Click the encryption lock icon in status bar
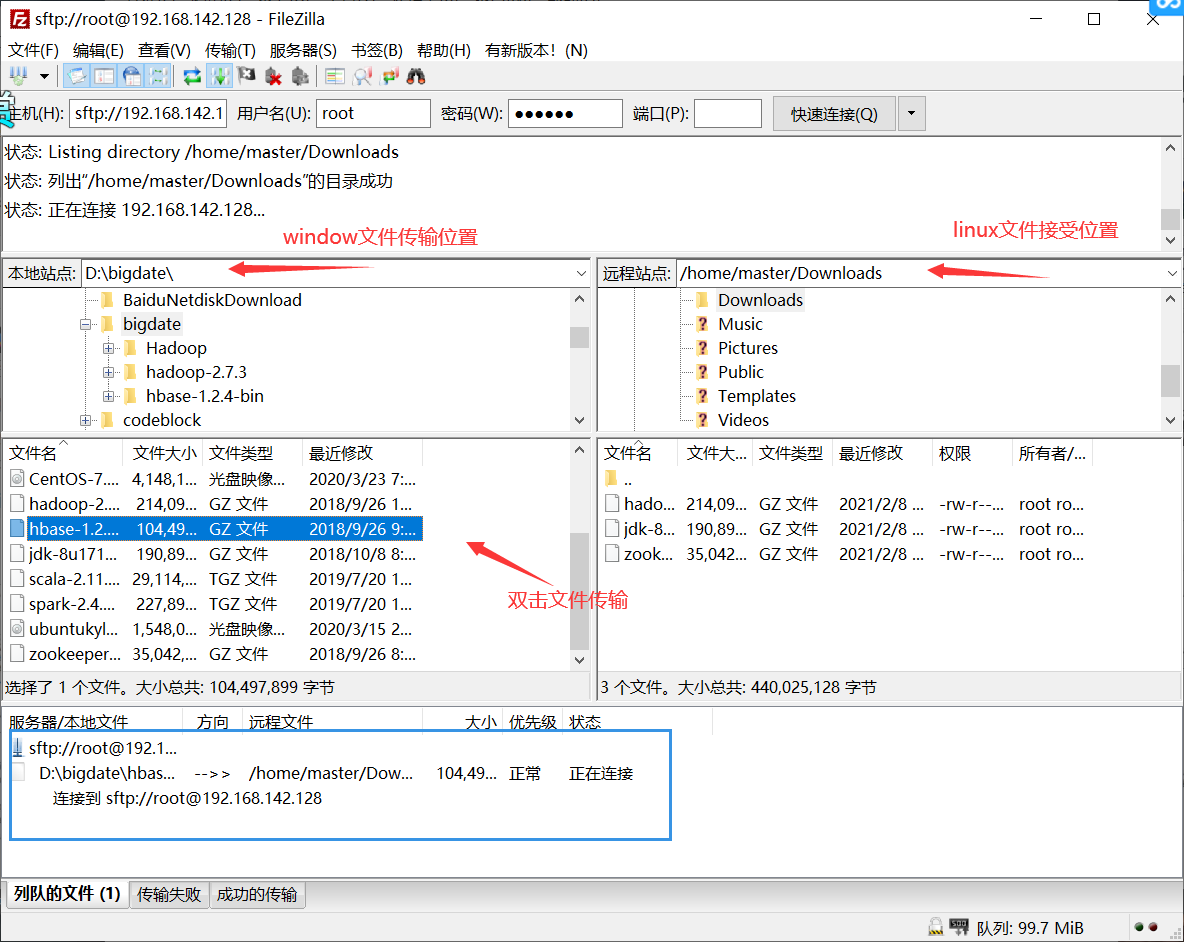The height and width of the screenshot is (942, 1184). tap(936, 927)
